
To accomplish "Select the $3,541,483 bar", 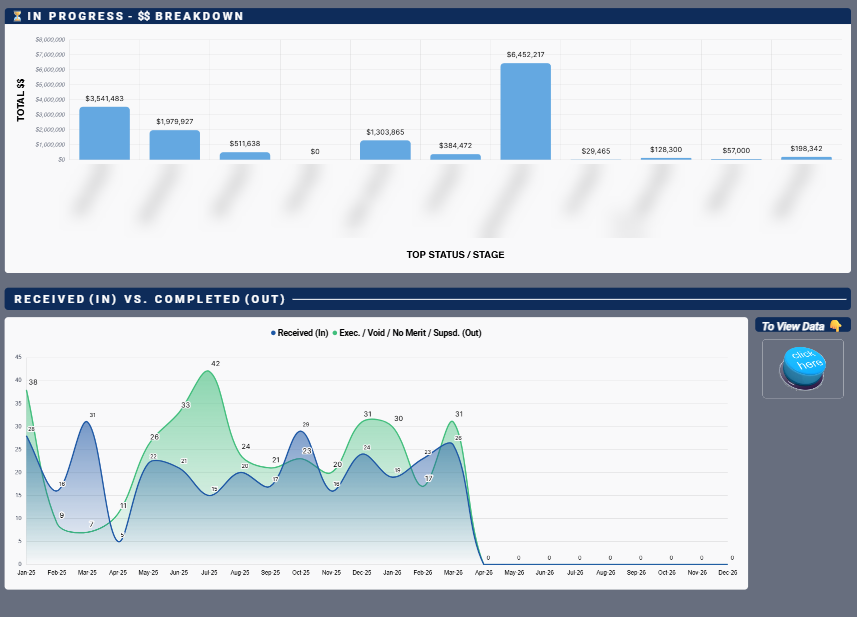I will (x=104, y=133).
